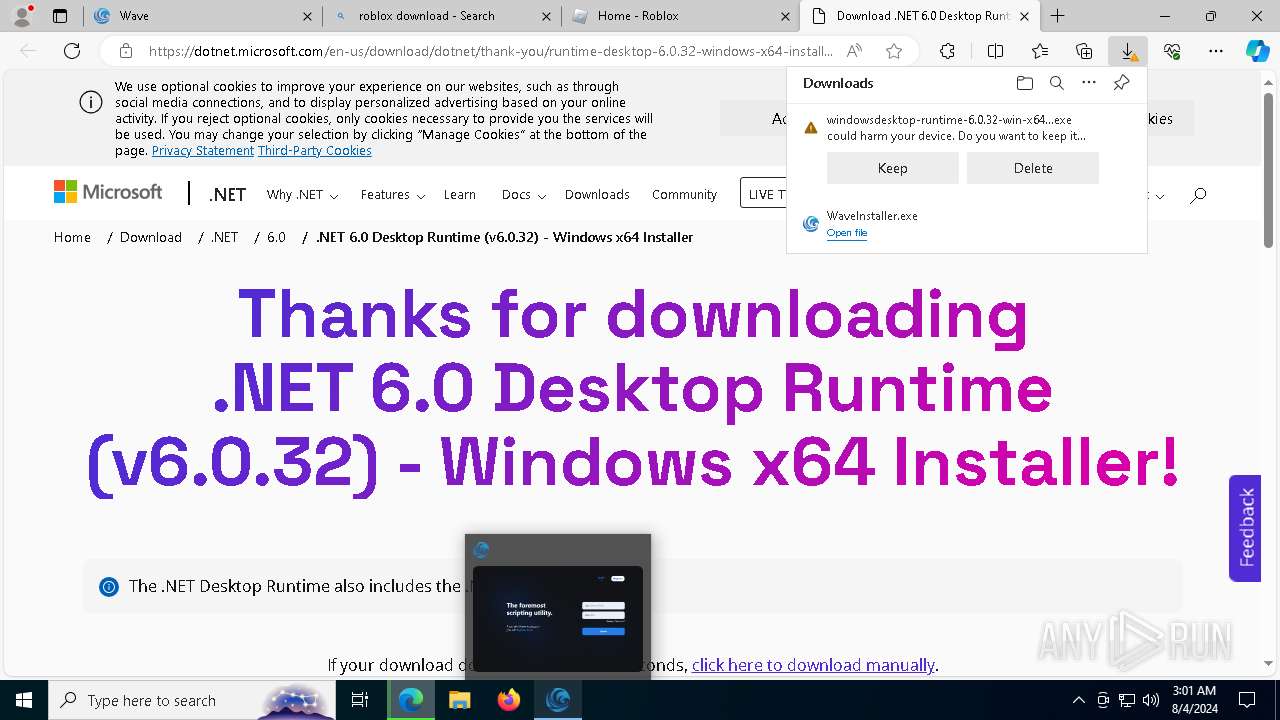Click here to download manually link
Image resolution: width=1280 pixels, height=720 pixels.
click(813, 665)
